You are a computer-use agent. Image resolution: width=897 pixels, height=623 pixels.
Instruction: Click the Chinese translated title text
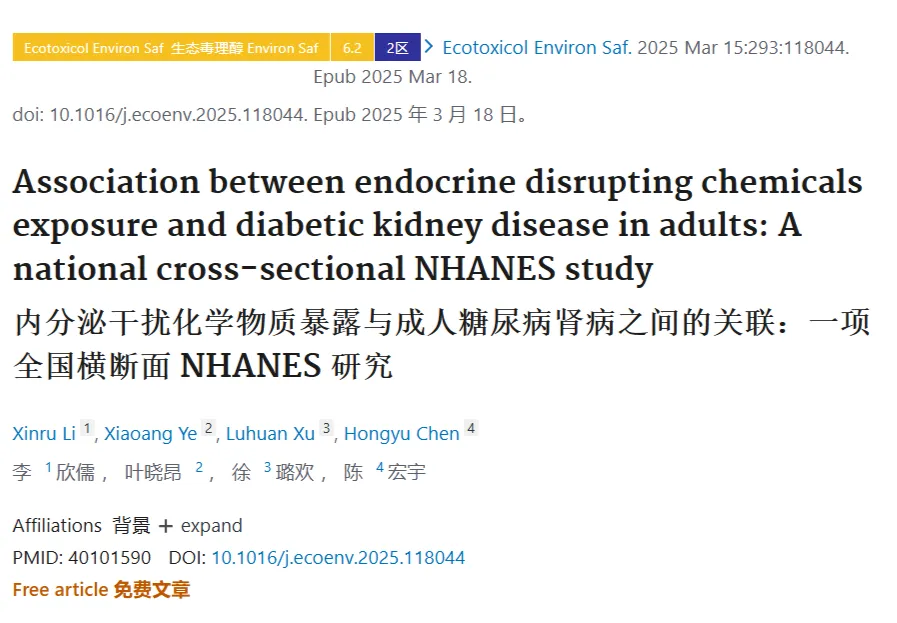click(x=442, y=344)
